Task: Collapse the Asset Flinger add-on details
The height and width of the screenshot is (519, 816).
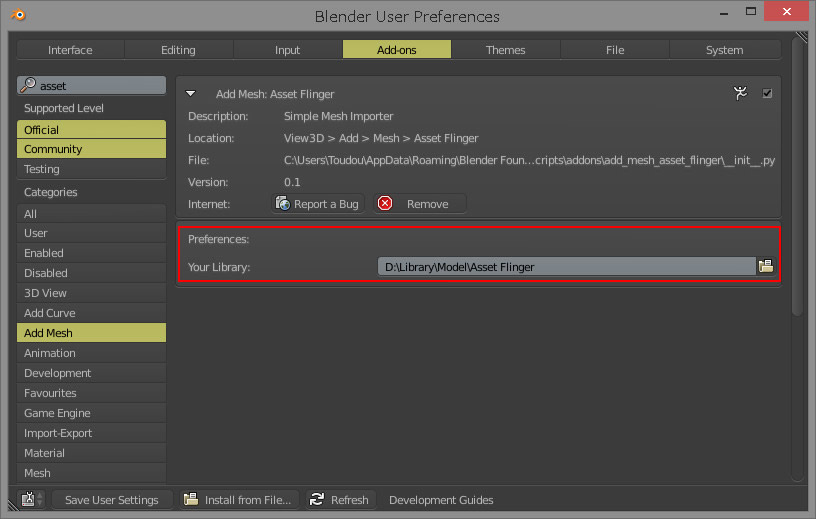Action: (190, 94)
